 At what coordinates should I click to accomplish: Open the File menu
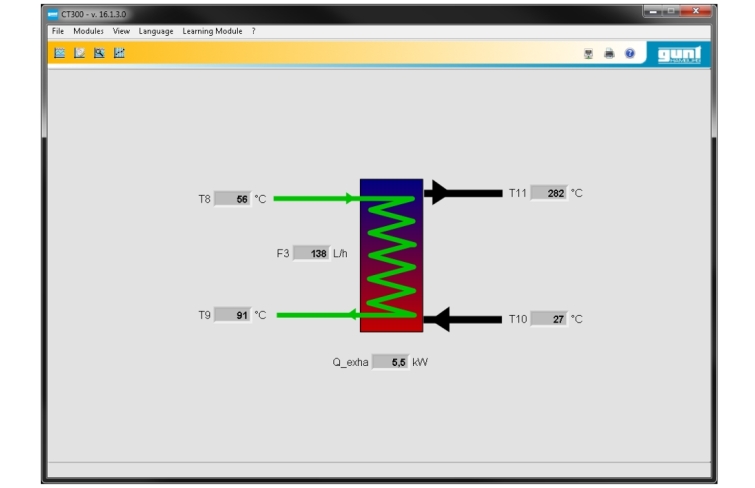pyautogui.click(x=58, y=31)
